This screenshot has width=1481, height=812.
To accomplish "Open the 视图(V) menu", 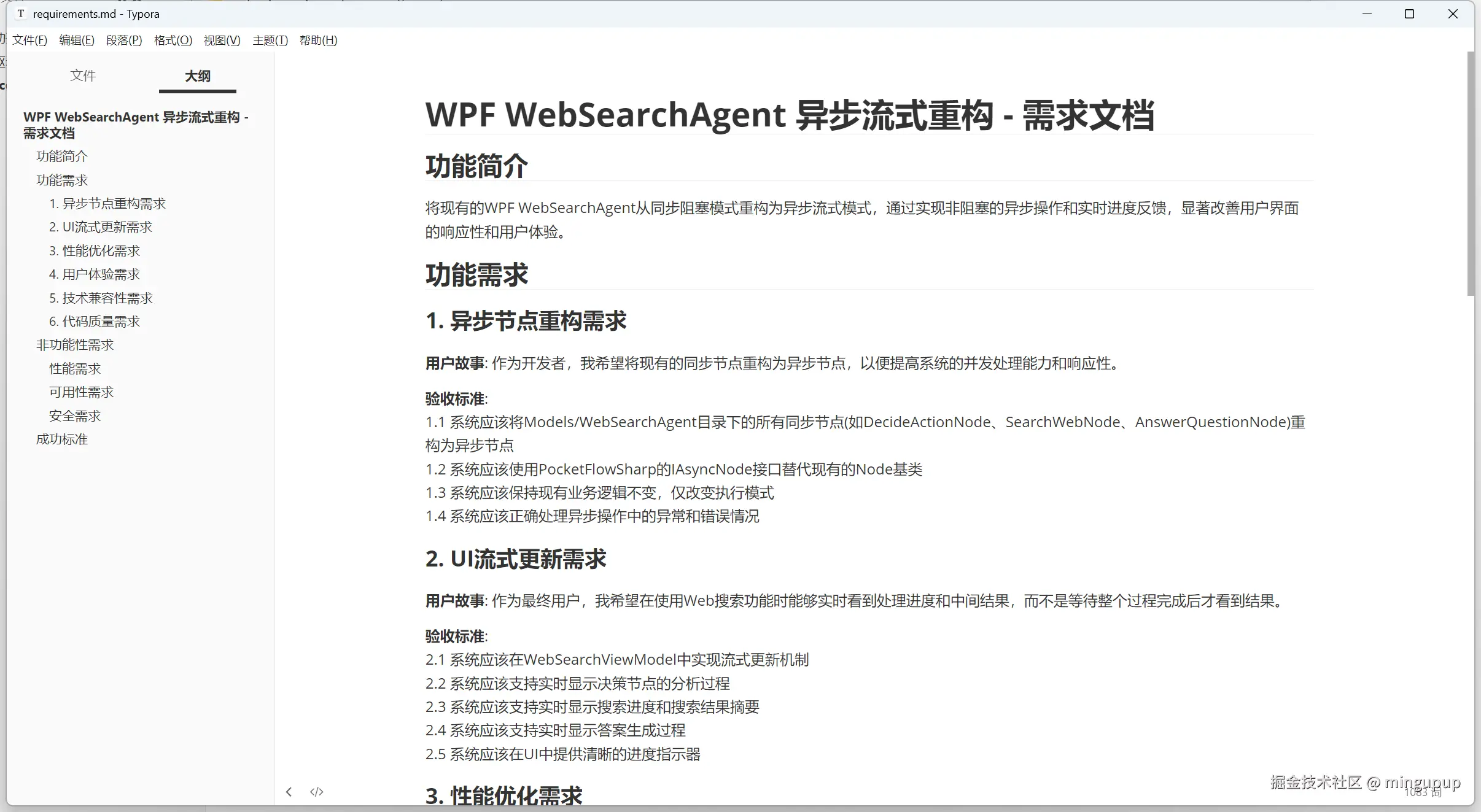I will click(x=222, y=41).
